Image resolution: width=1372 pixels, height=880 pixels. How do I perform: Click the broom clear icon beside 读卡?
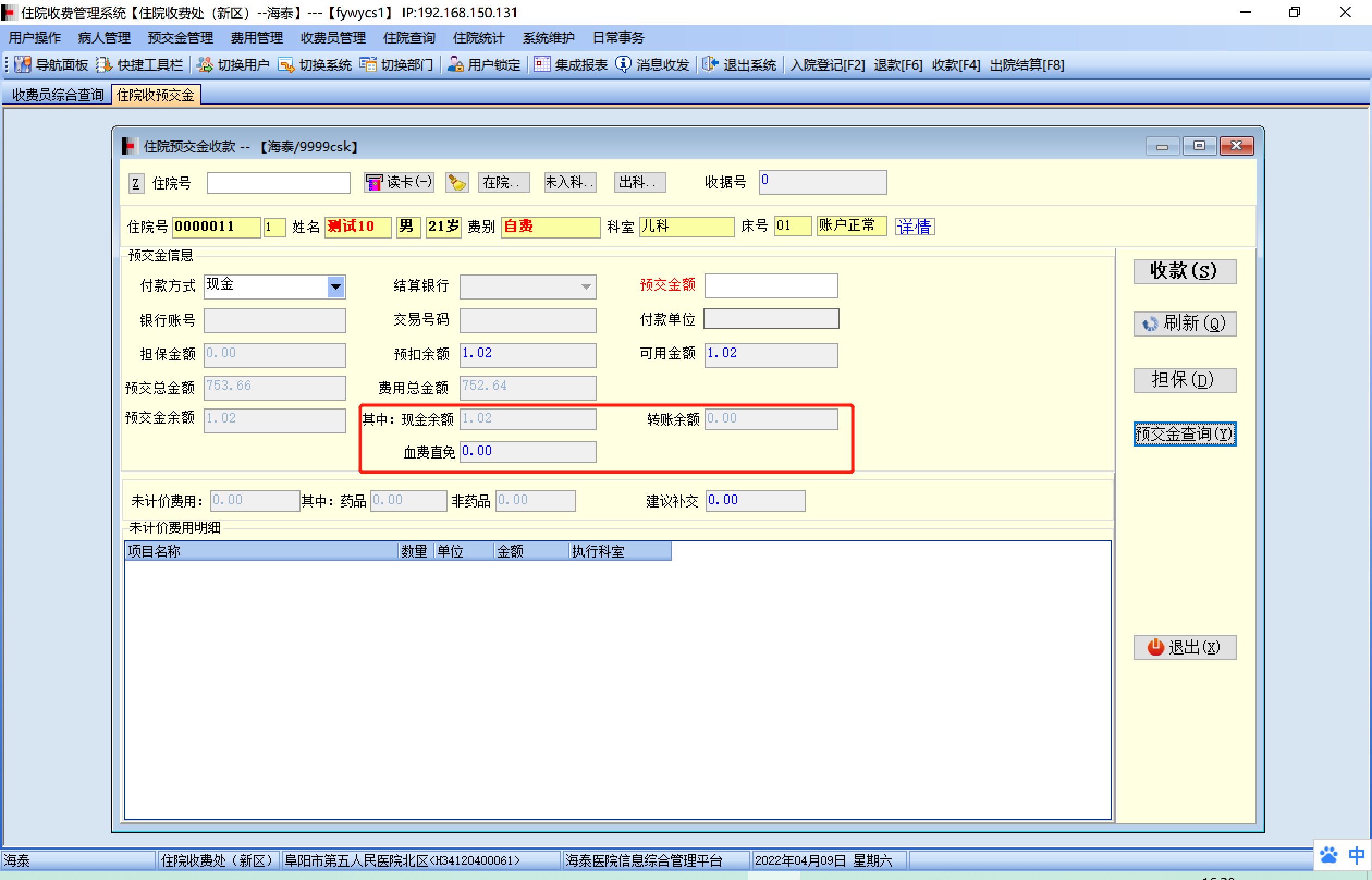click(457, 183)
